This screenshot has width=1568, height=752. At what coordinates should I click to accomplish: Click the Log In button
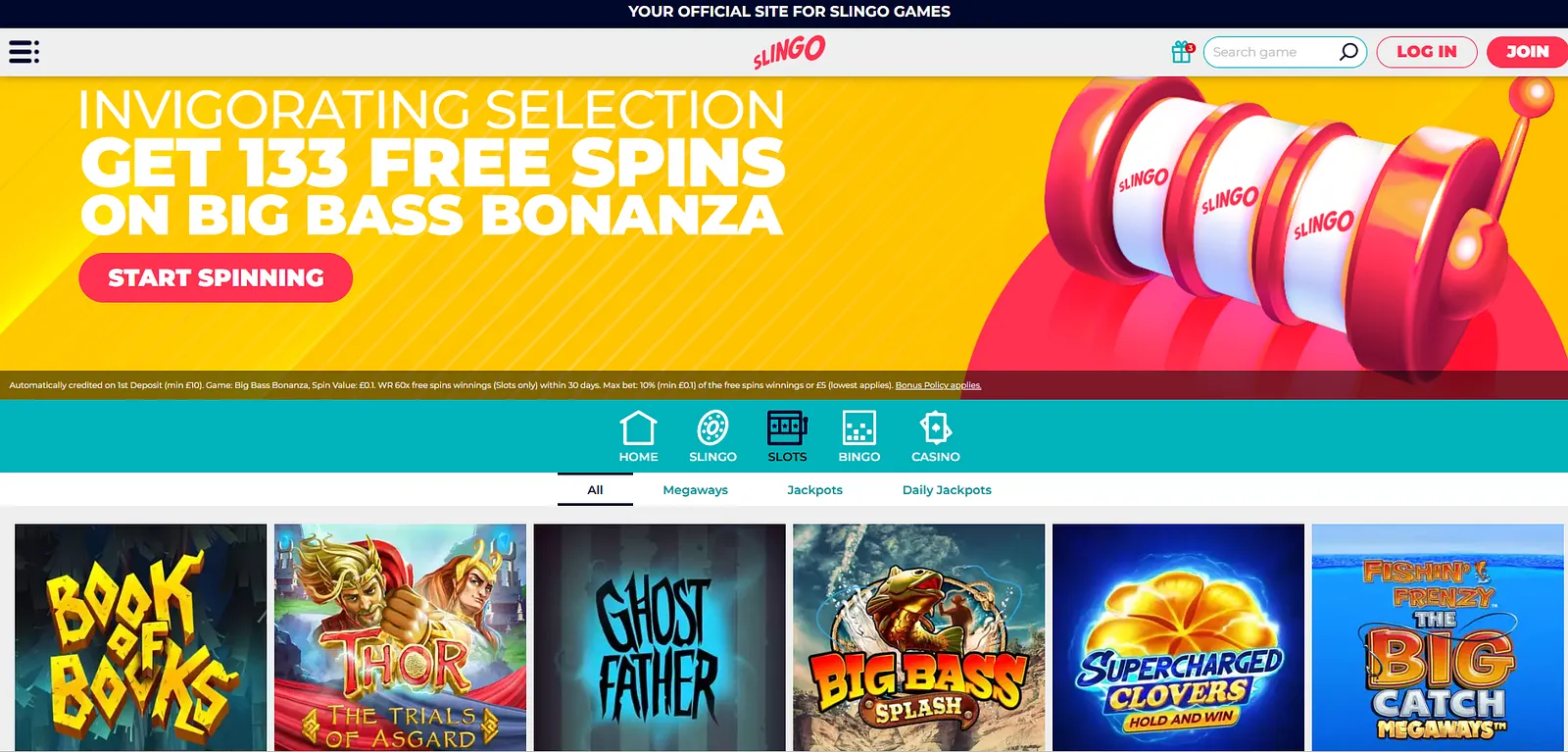1427,52
